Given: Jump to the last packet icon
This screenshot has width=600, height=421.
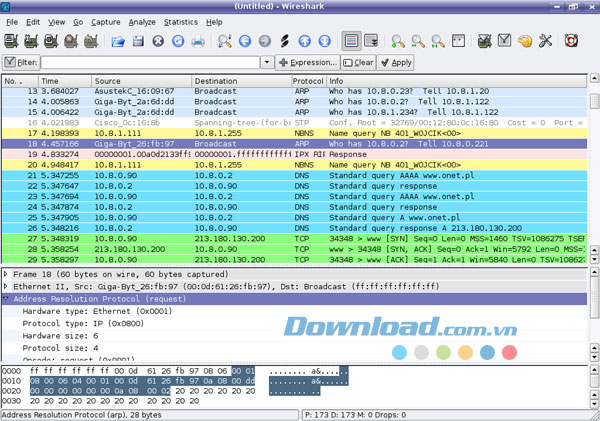Looking at the screenshot, I should coord(324,41).
